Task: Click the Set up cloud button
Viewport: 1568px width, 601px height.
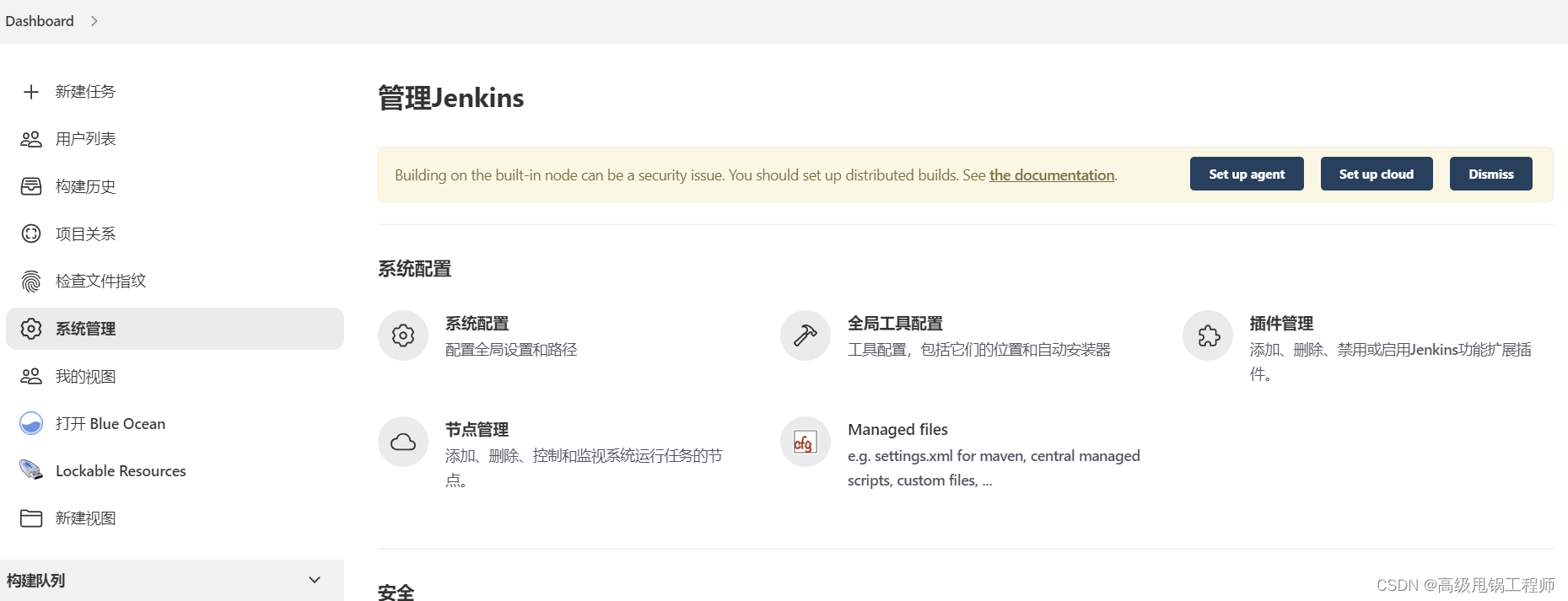Action: [1377, 174]
